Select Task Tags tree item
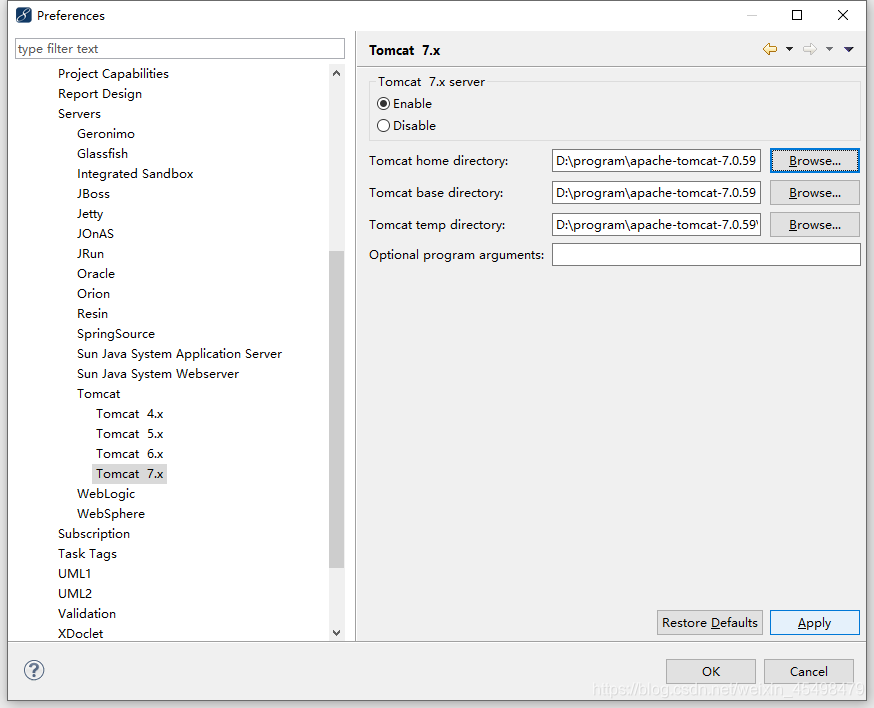 [88, 554]
